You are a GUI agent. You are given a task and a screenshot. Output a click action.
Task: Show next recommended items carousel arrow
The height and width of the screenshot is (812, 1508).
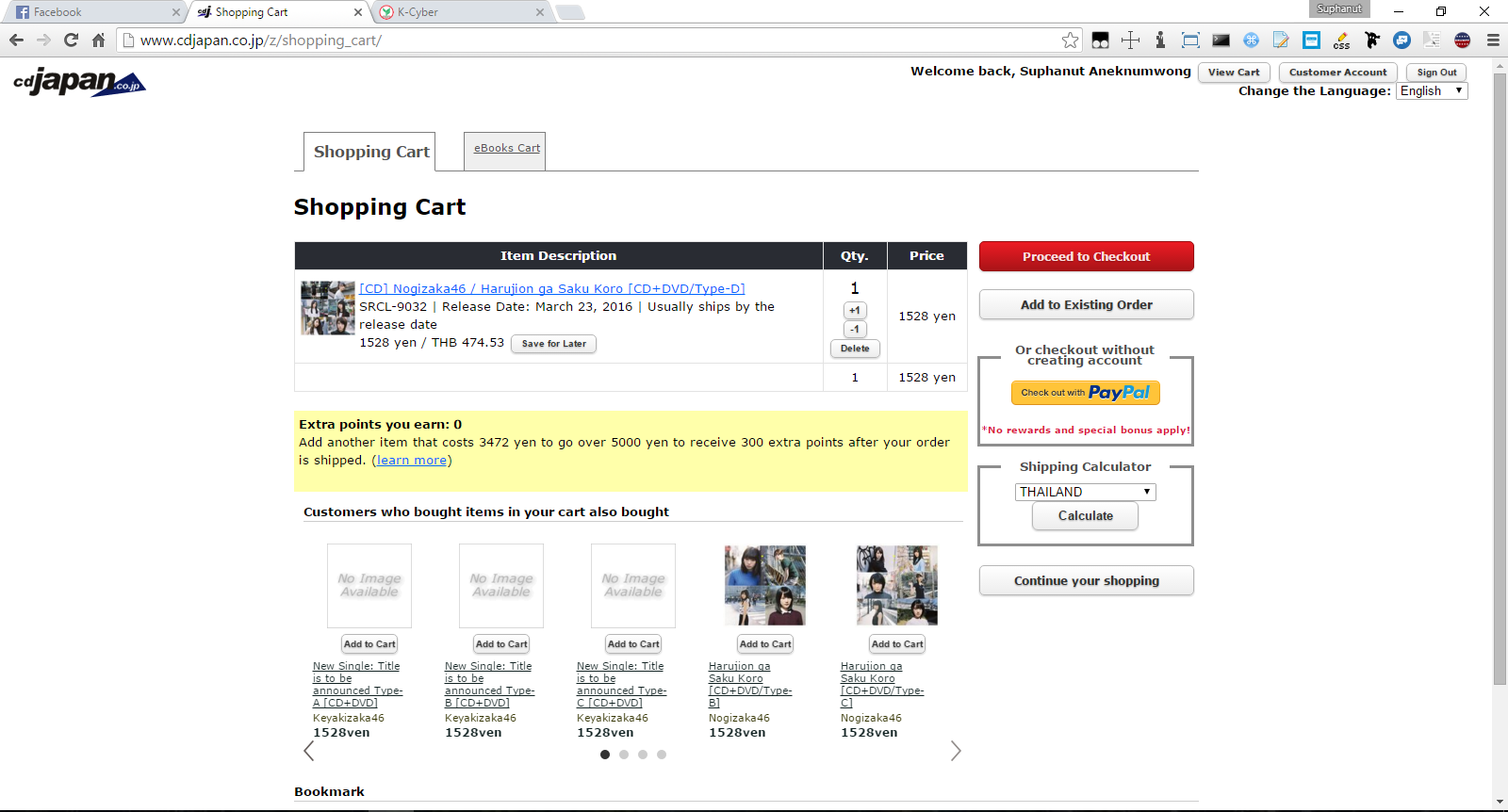956,751
